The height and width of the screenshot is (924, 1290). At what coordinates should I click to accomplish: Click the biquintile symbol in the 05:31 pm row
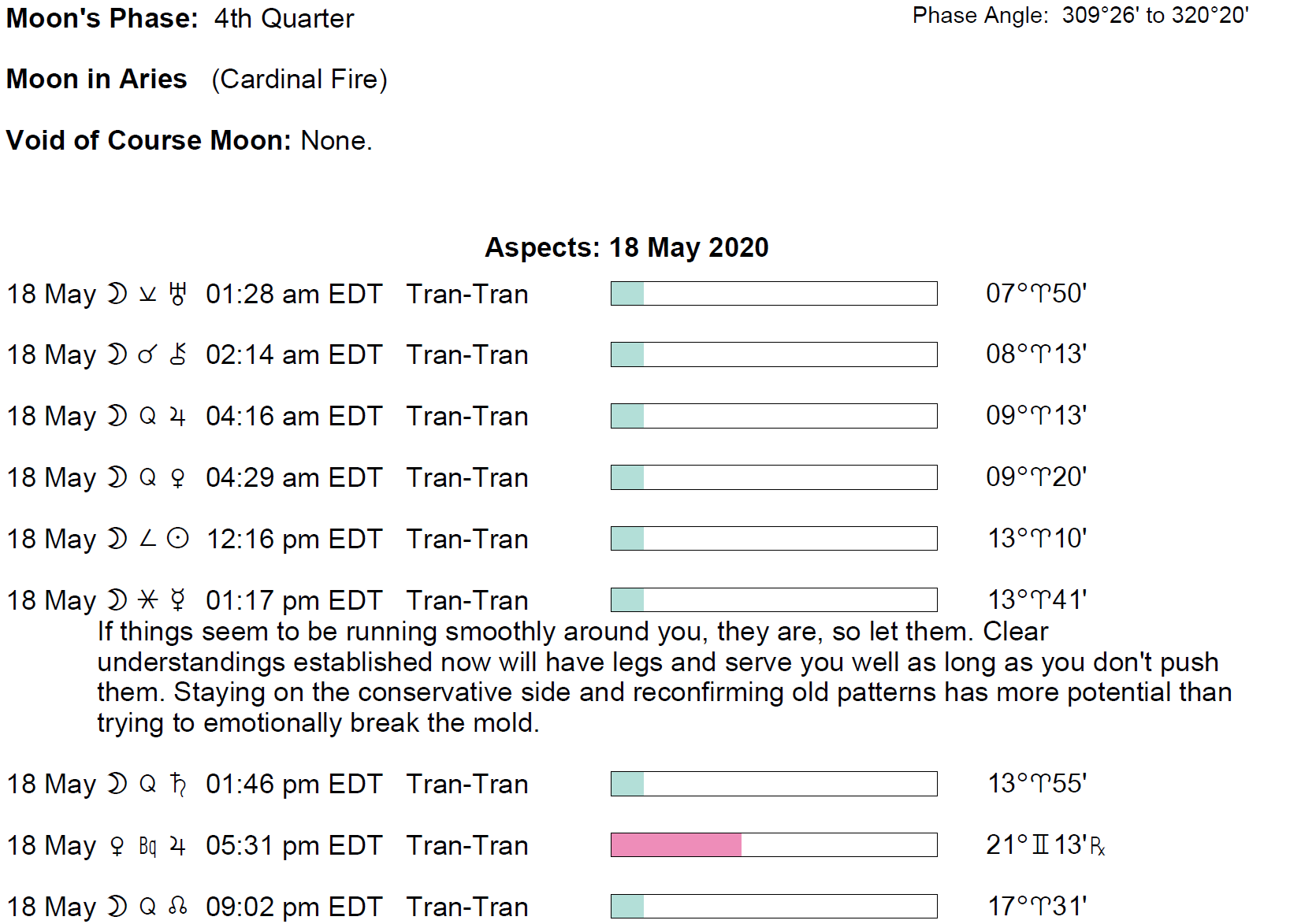point(147,846)
